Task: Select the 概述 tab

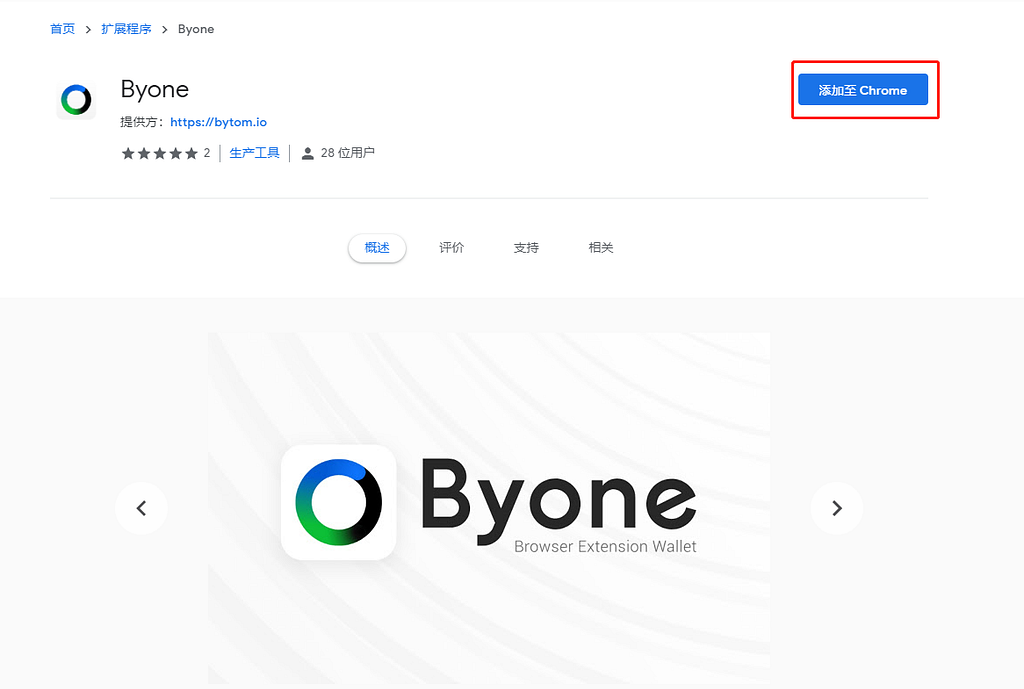Action: tap(377, 248)
